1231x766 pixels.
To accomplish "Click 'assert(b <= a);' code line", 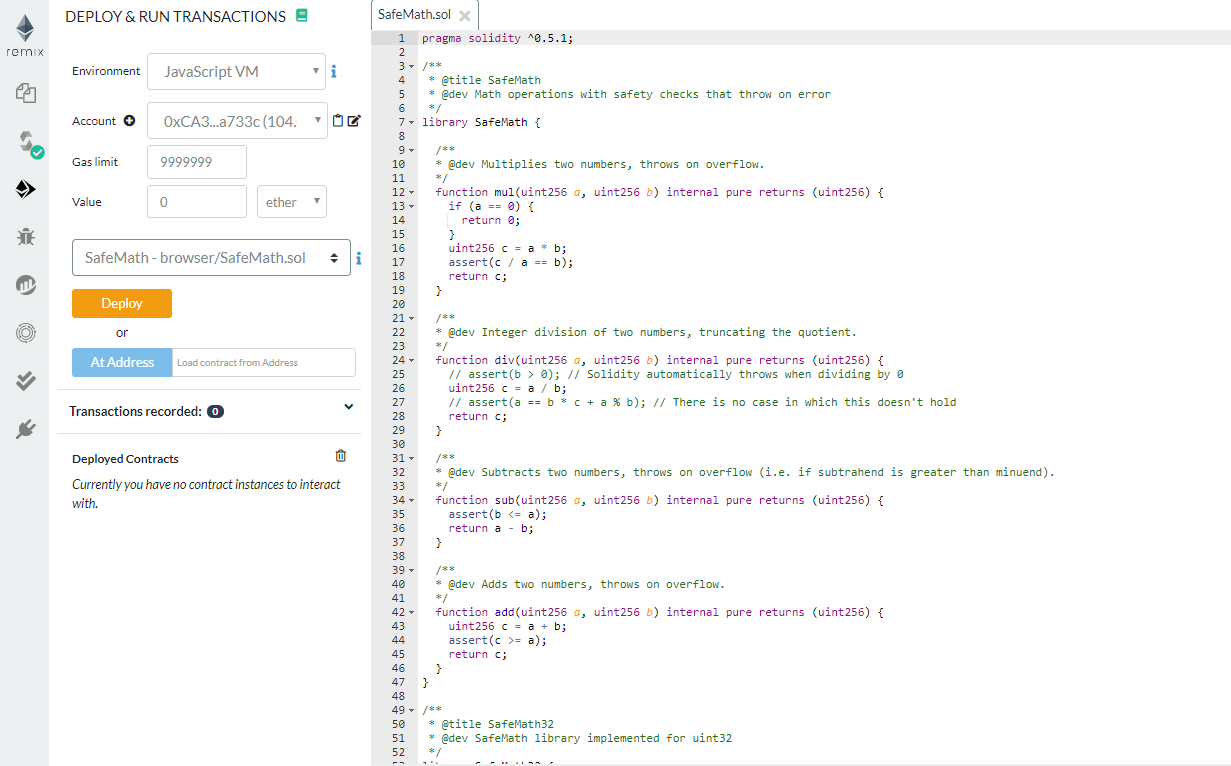I will pyautogui.click(x=498, y=514).
